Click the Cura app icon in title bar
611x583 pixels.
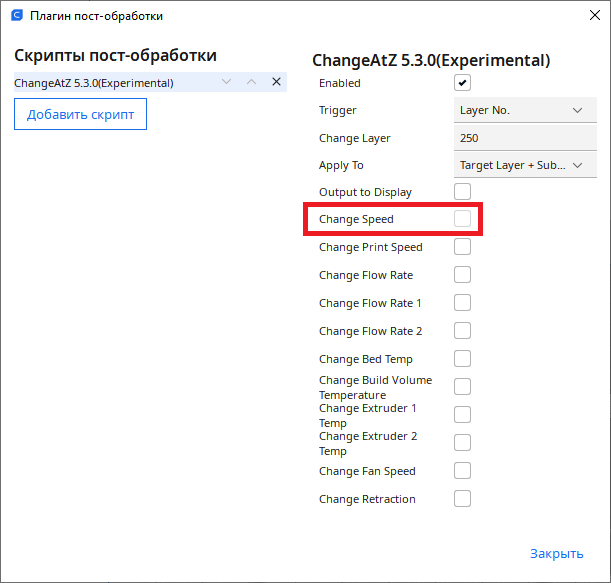coord(16,16)
